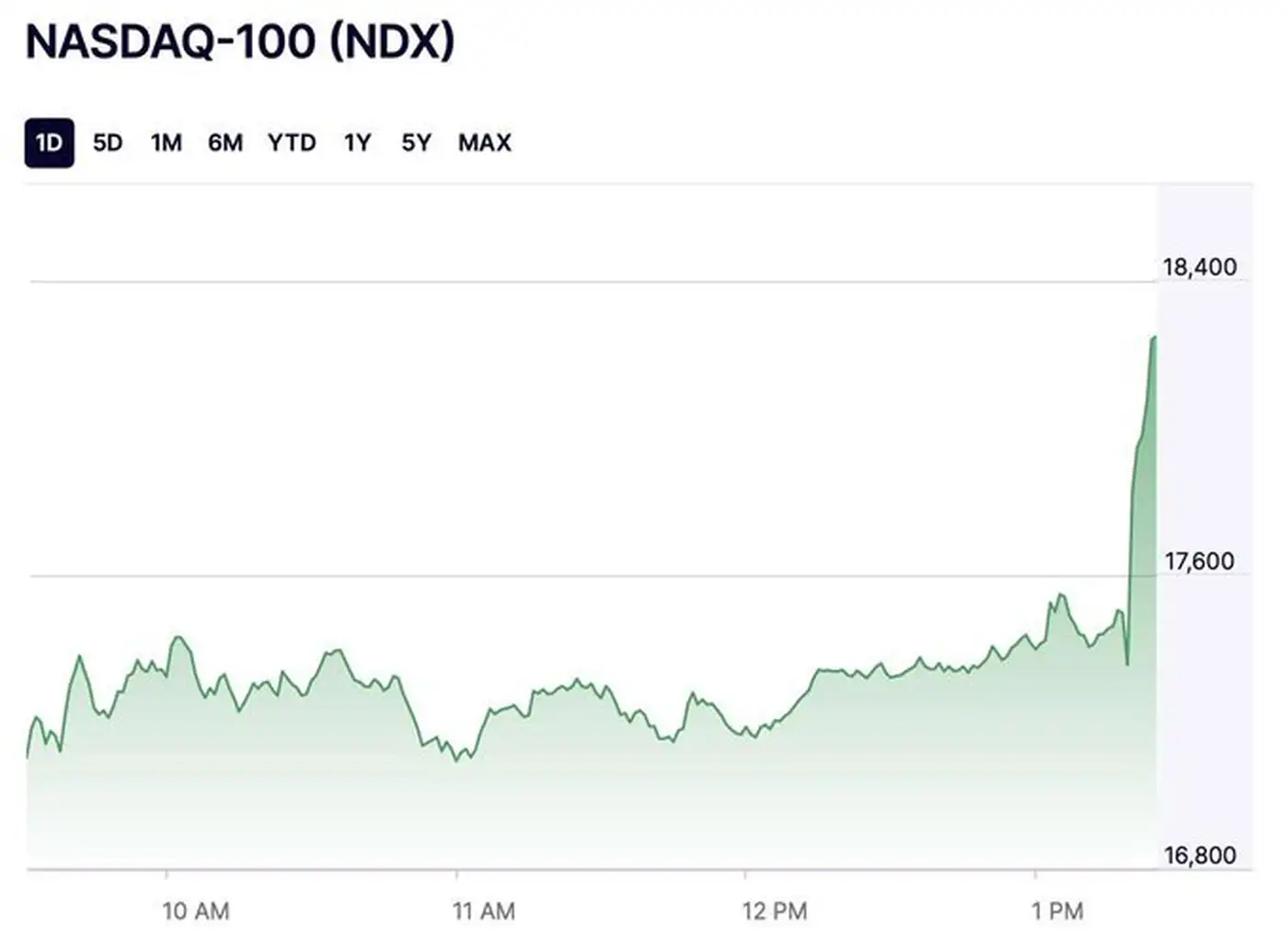Click the 11 AM time axis label

click(x=484, y=911)
